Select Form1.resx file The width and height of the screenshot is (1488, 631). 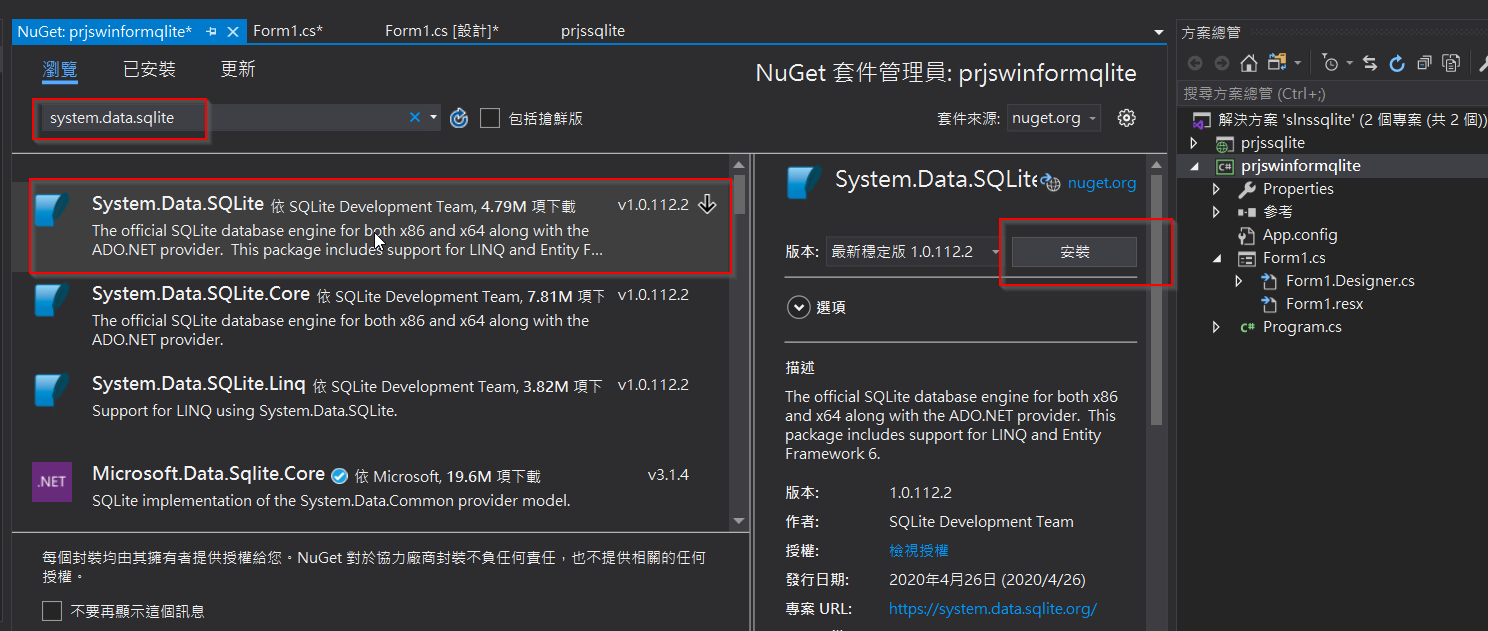click(1324, 304)
